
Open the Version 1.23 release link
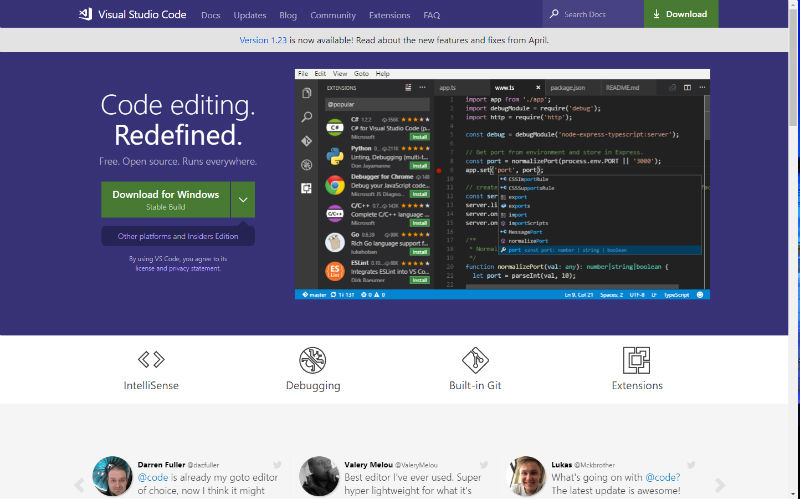click(263, 40)
